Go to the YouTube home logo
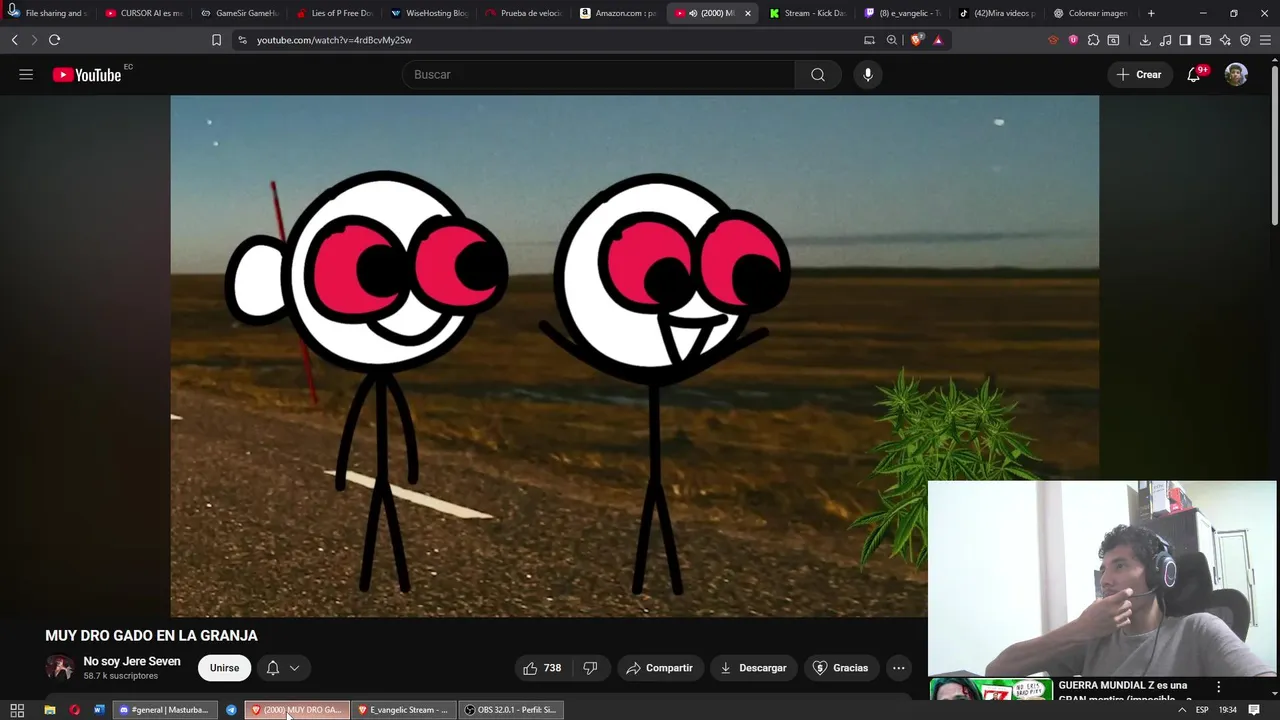1280x720 pixels. (87, 75)
